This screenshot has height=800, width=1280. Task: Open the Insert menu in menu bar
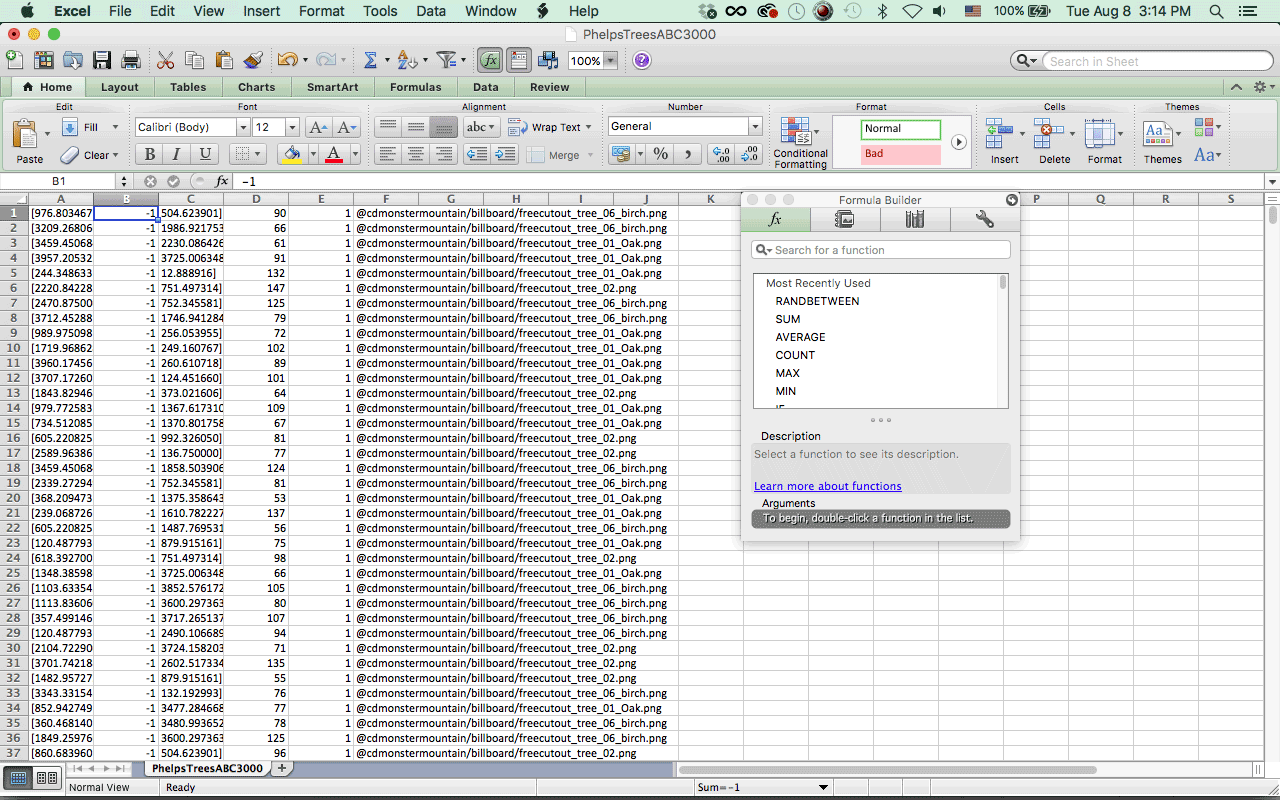[x=262, y=12]
